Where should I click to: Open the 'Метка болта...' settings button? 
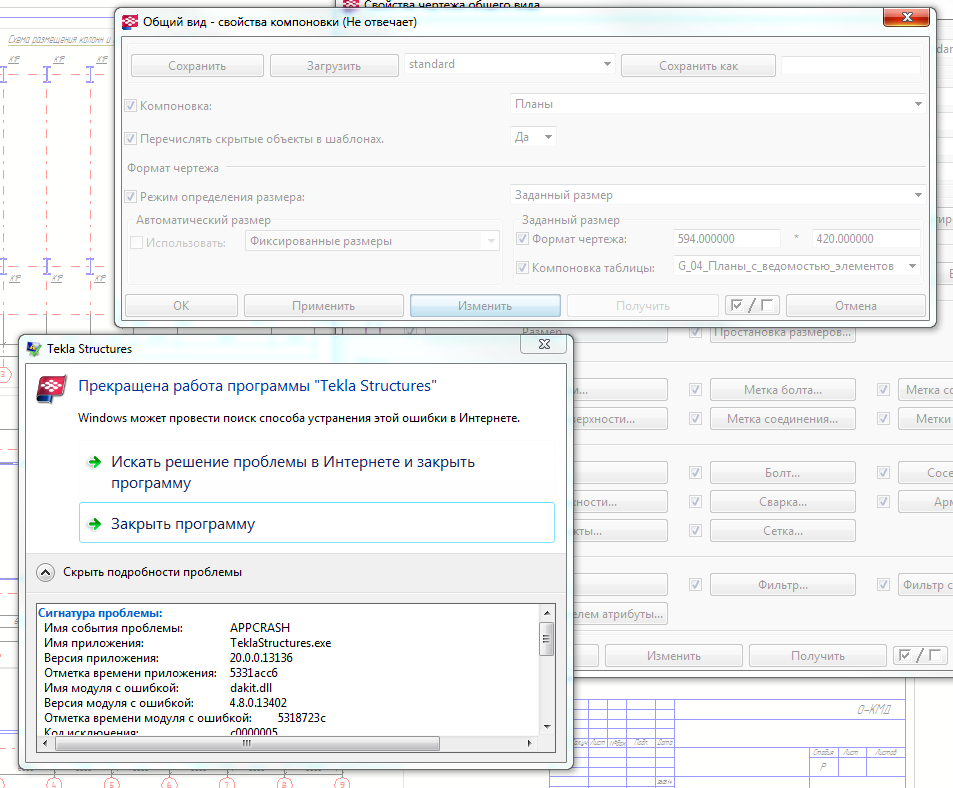point(783,390)
